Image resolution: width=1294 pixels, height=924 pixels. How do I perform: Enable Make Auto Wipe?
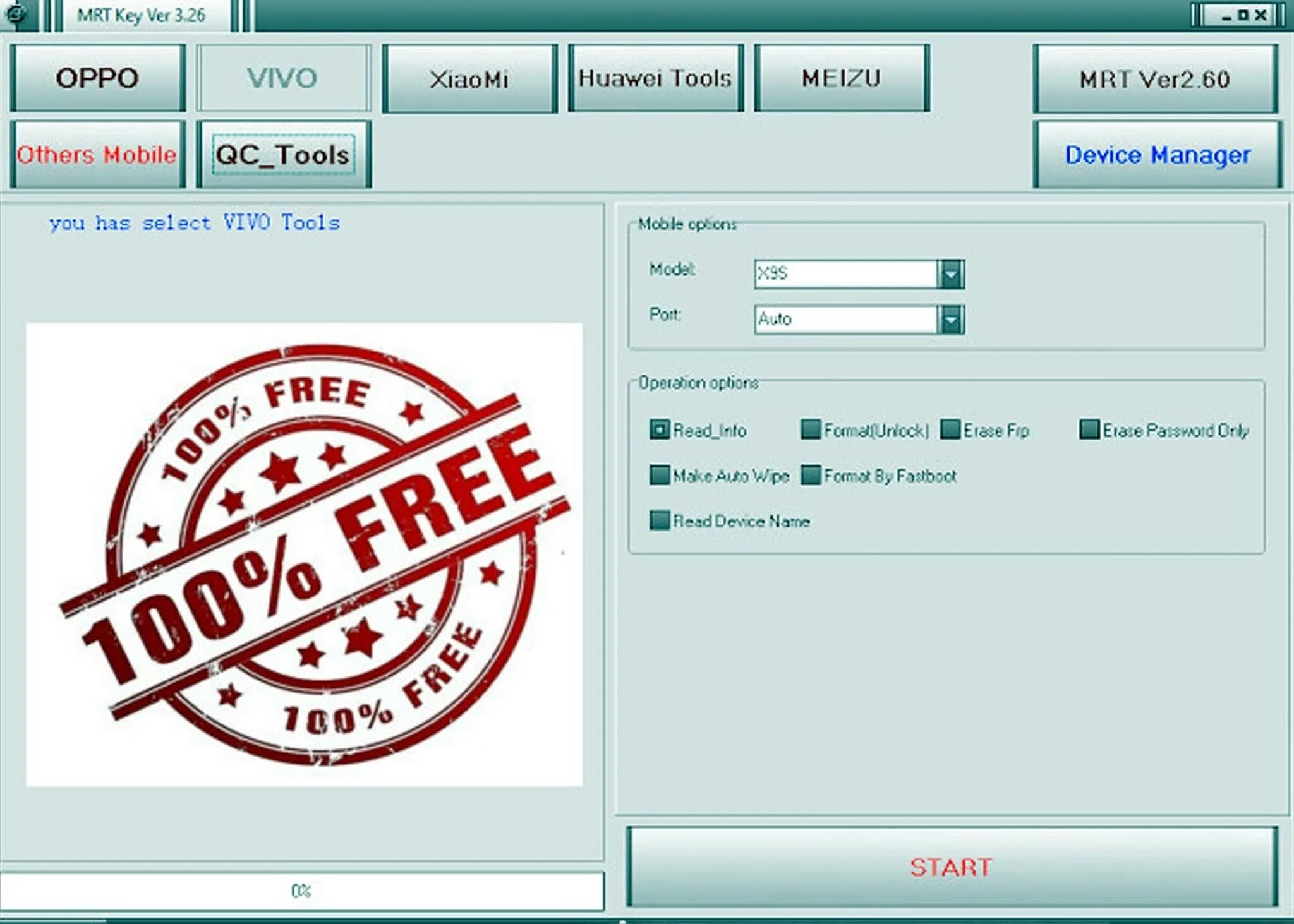coord(659,476)
